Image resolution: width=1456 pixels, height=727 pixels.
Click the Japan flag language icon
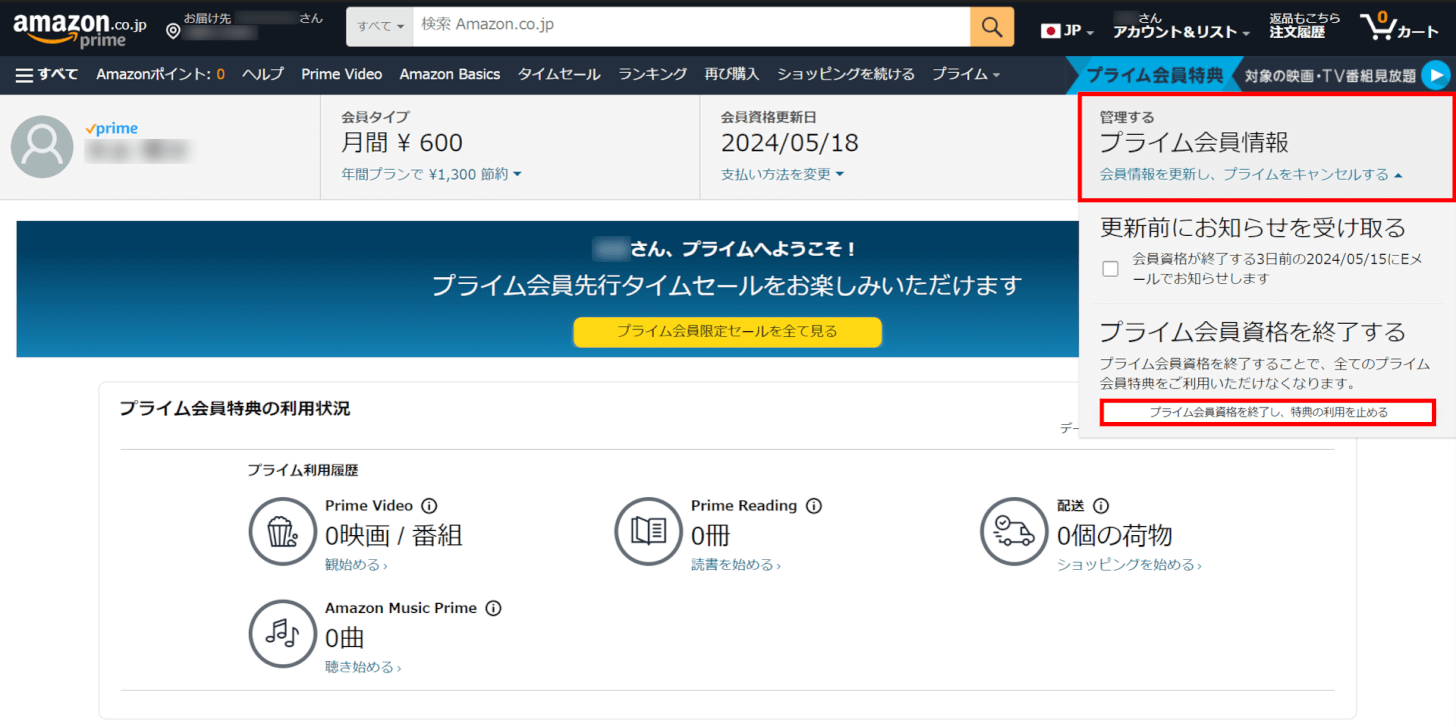tap(1050, 31)
